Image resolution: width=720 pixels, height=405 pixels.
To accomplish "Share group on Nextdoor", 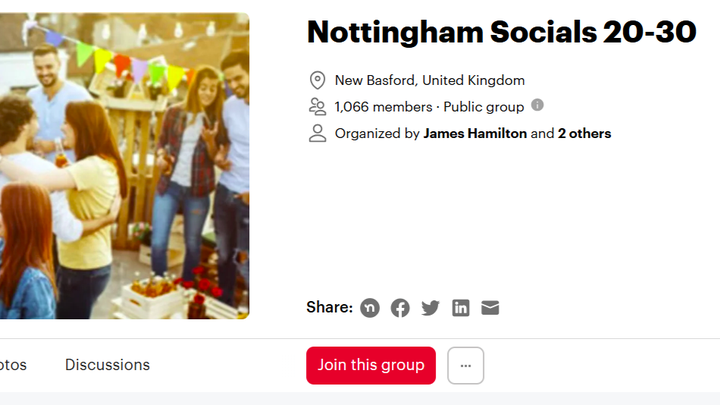I will click(x=370, y=308).
